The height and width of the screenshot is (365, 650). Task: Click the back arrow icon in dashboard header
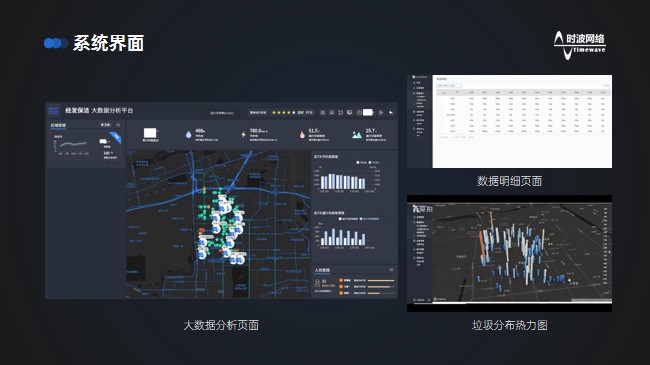pos(390,112)
